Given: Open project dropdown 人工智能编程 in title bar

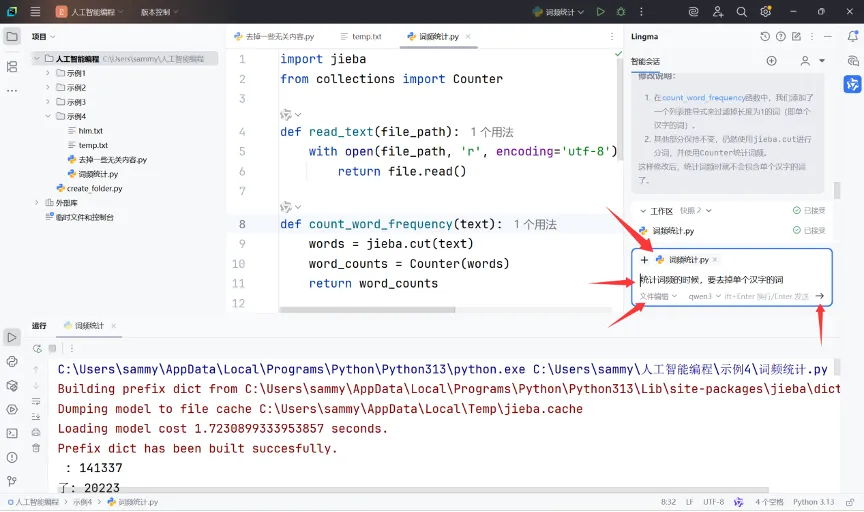Looking at the screenshot, I should tap(90, 12).
